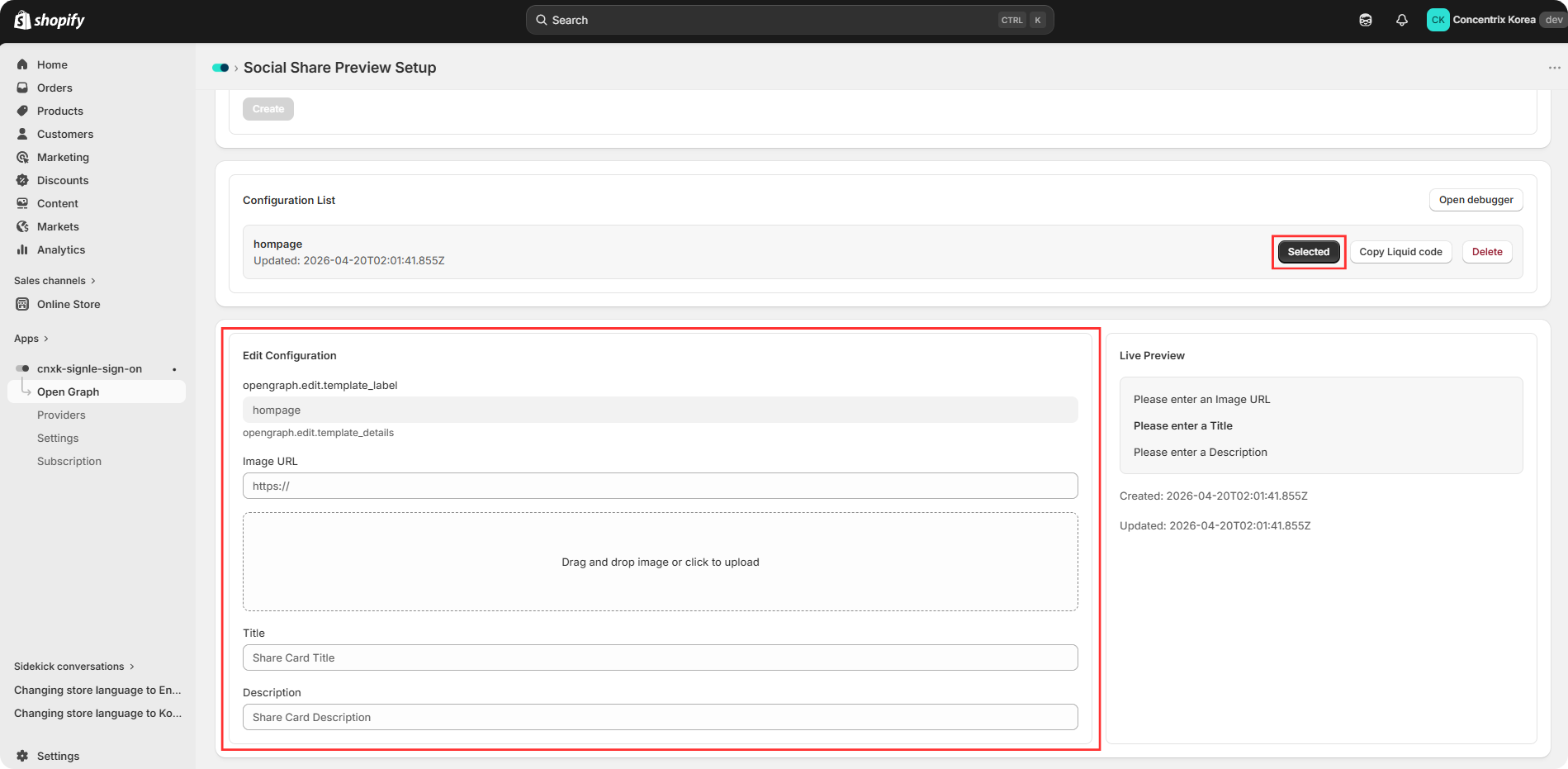
Task: Click the pin dot beside cnxk-signle-sign-on
Action: 174,369
